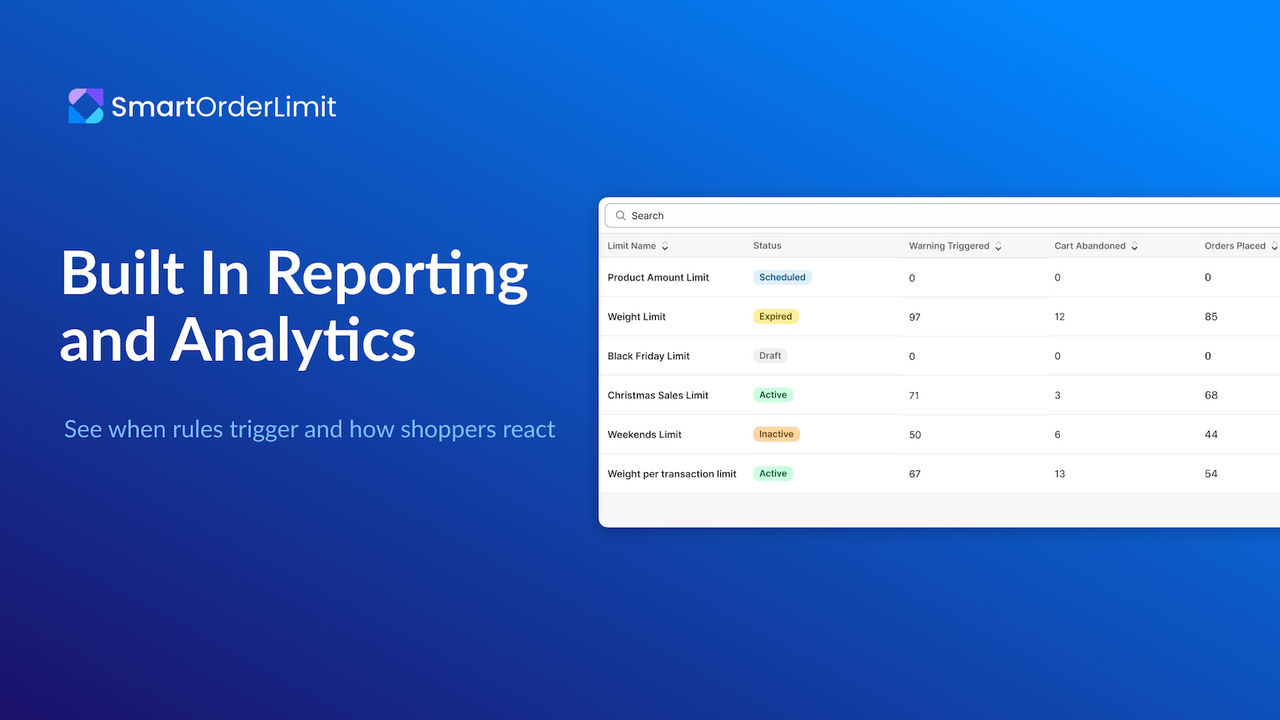Click the SmartOrderLimit logo icon
This screenshot has height=720, width=1280.
tap(85, 106)
